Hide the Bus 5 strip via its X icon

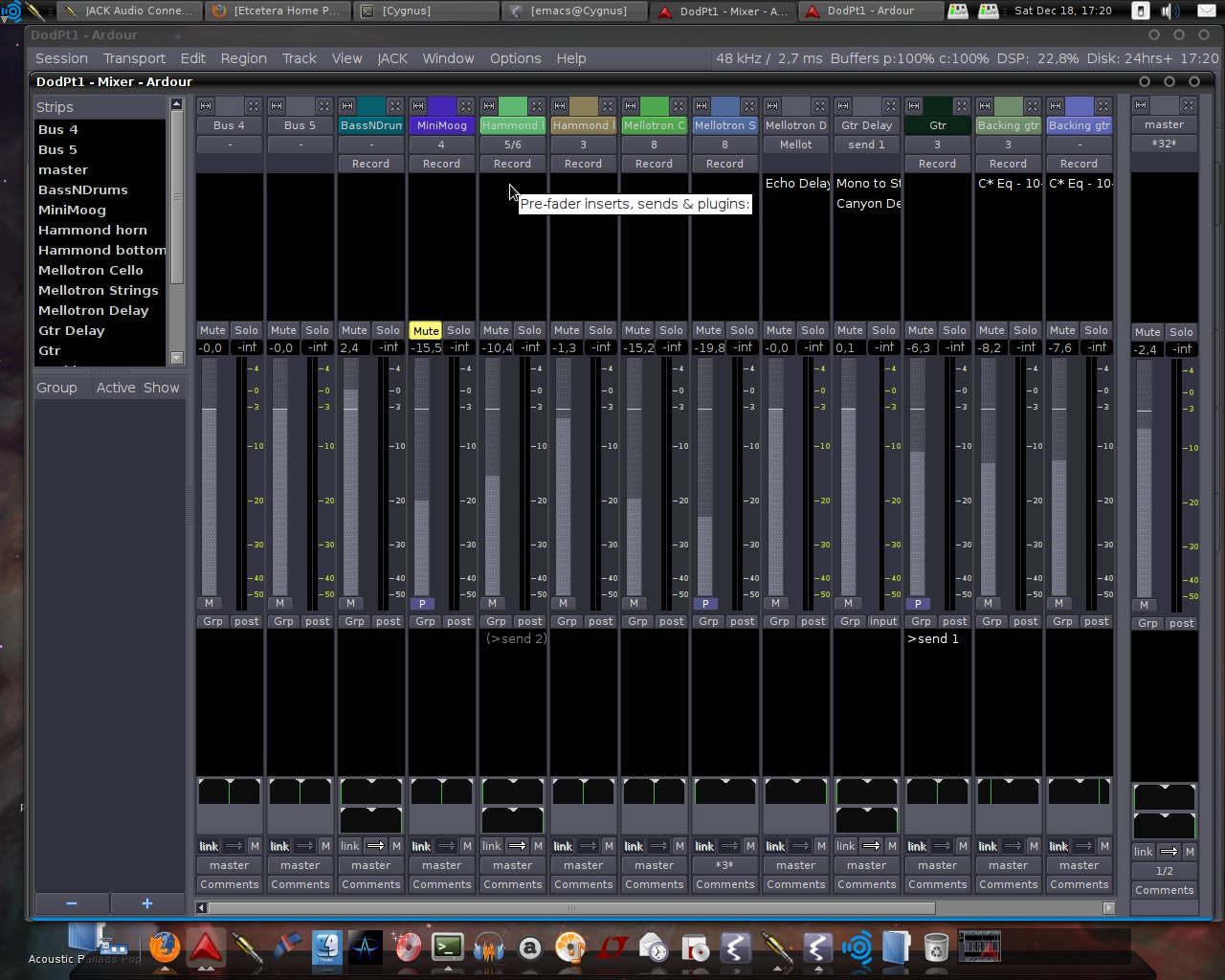323,105
